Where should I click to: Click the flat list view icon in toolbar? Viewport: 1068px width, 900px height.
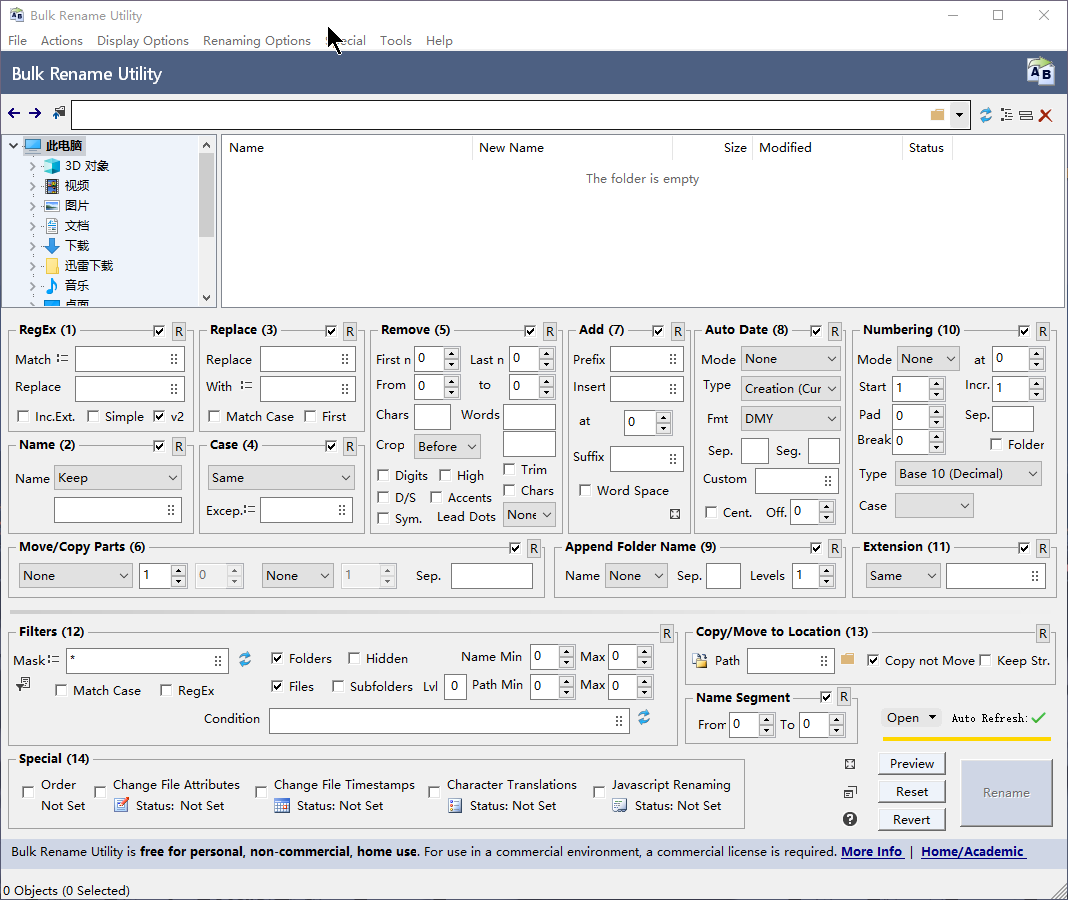pos(1026,116)
